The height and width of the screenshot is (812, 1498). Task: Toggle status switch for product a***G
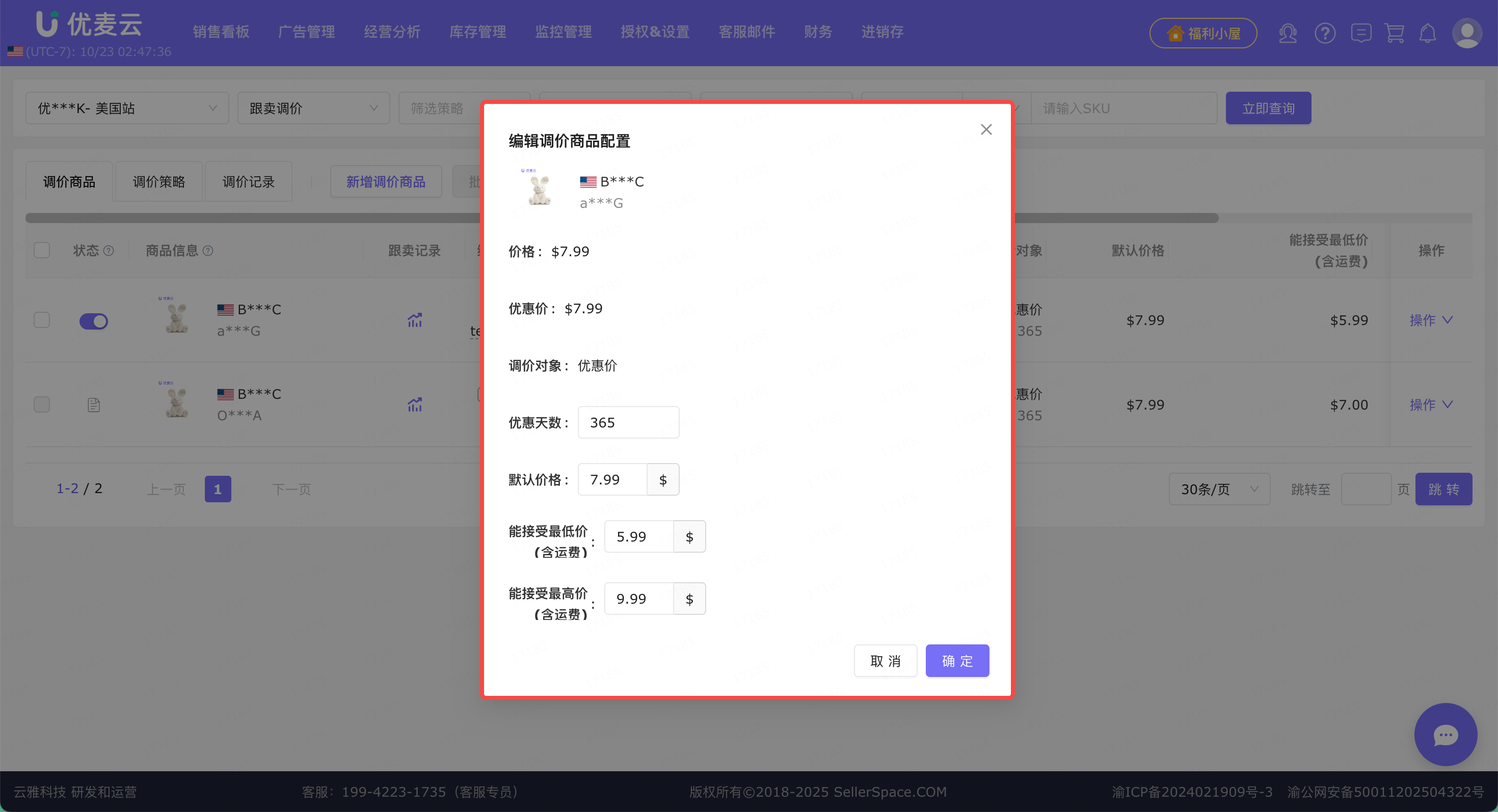(94, 321)
